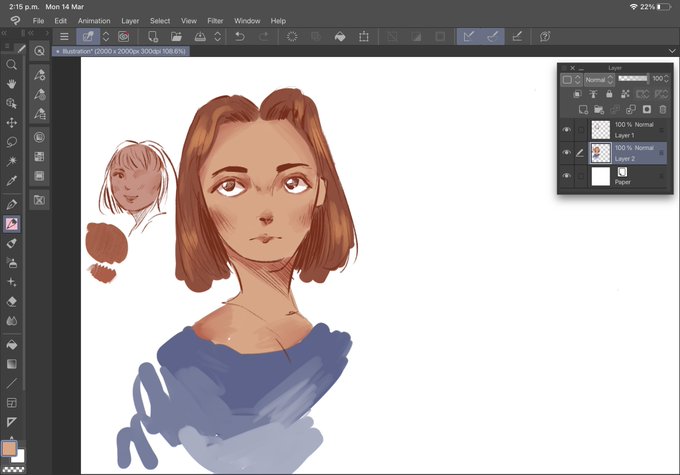The width and height of the screenshot is (680, 475).
Task: Select the highlighted Brush tool
Action: [12, 224]
